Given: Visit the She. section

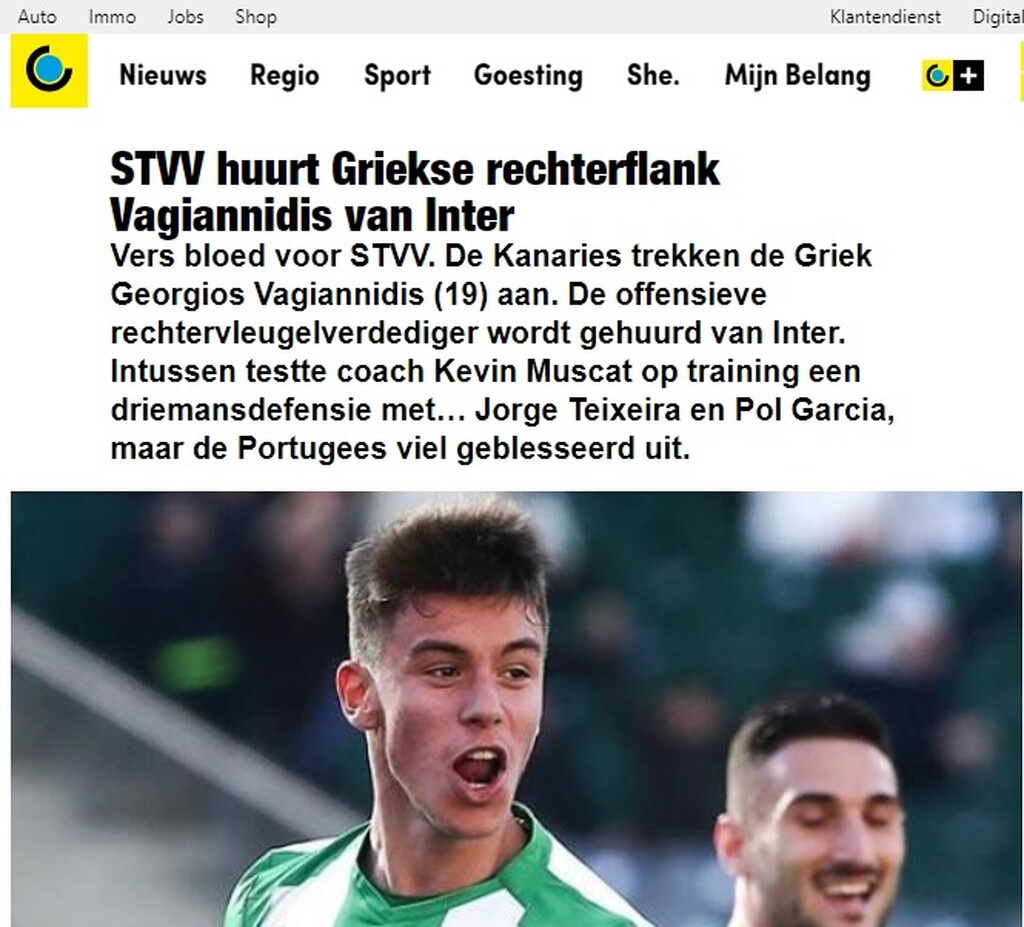Looking at the screenshot, I should [653, 75].
